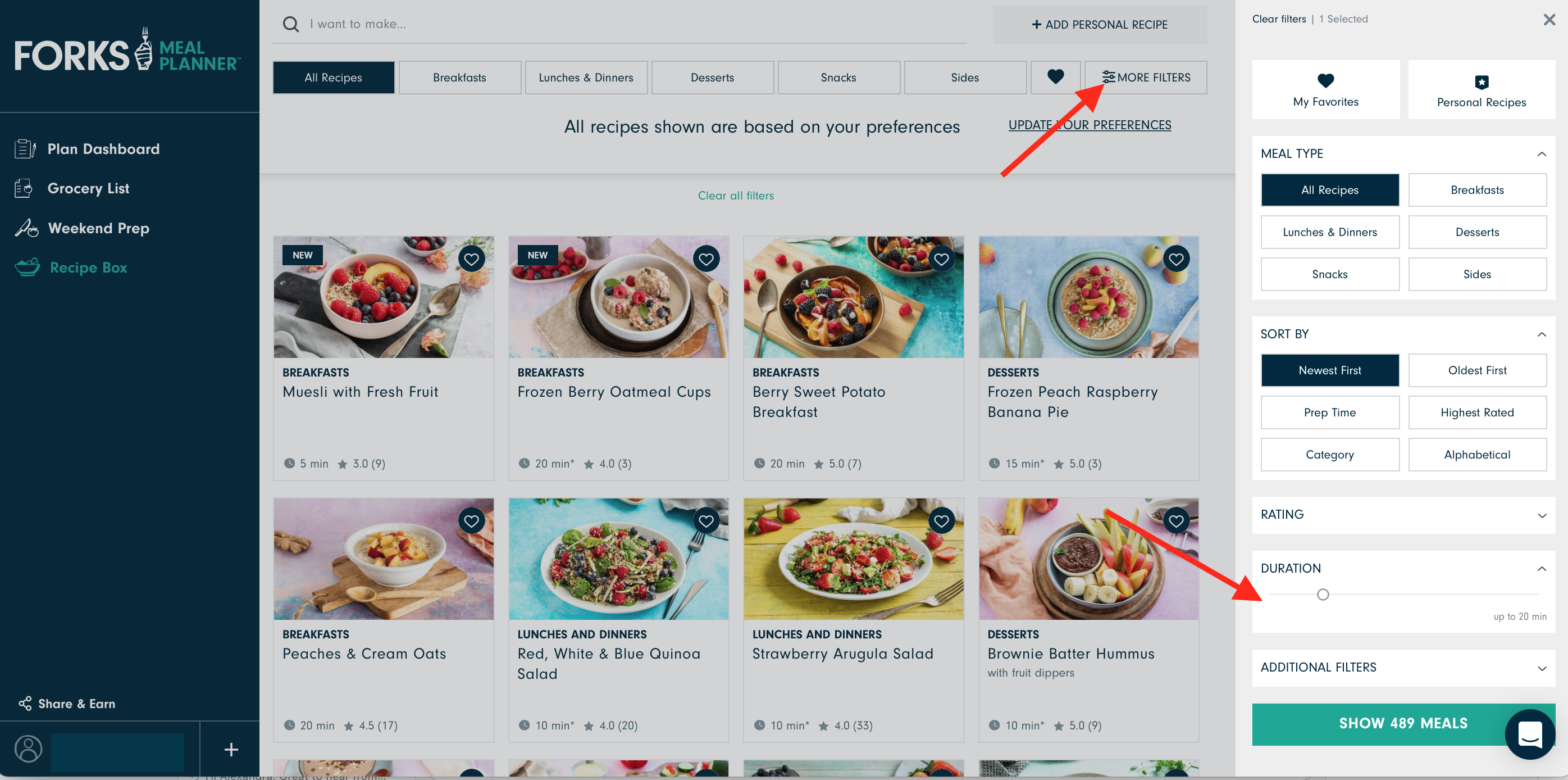Open the Muesli with Fresh Fruit thumbnail

click(384, 297)
